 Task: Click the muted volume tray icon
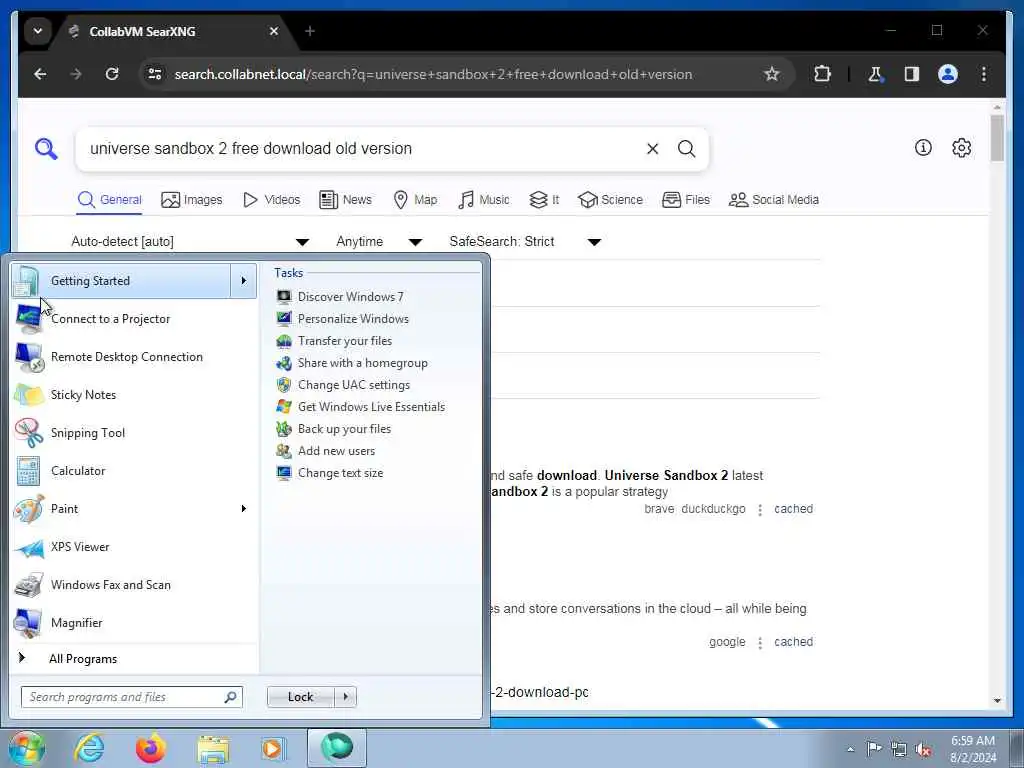point(923,750)
